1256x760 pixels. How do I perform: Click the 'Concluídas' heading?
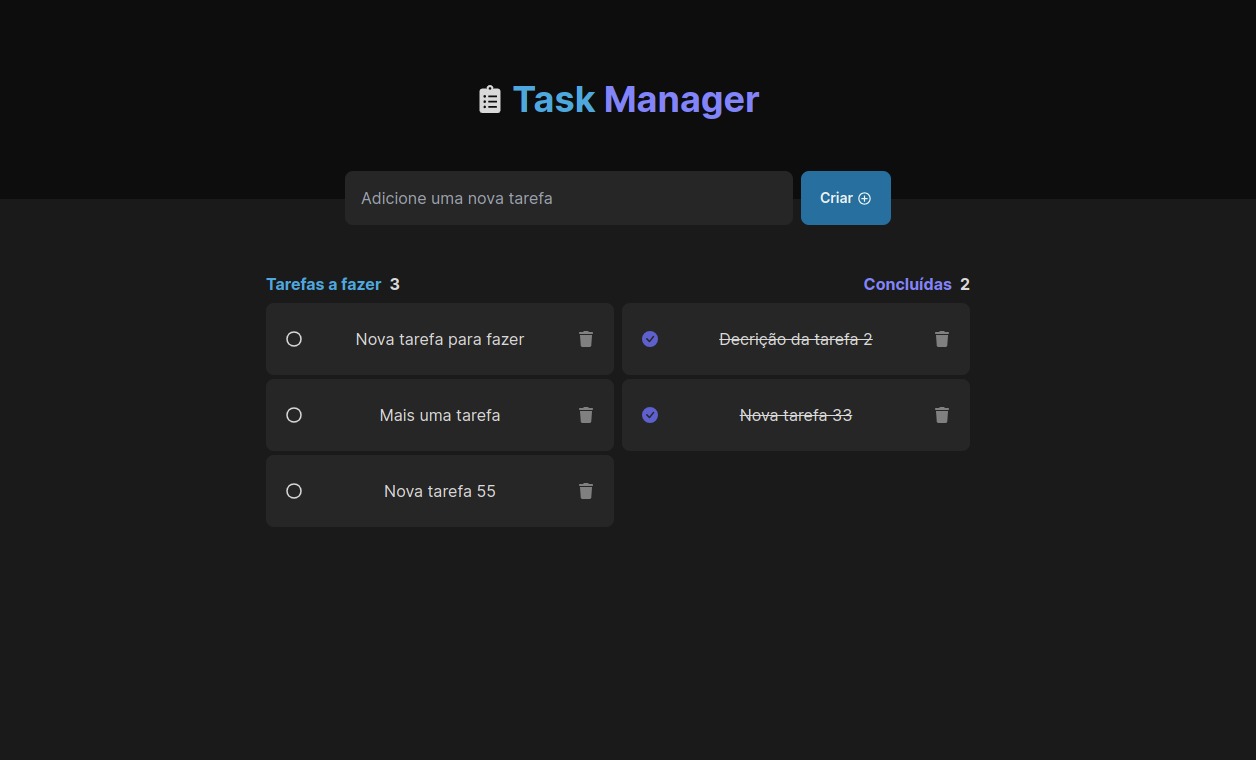click(908, 284)
